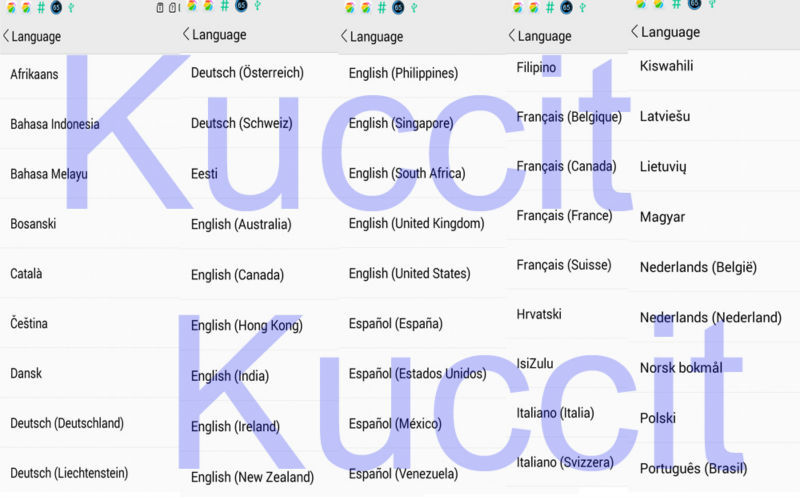The width and height of the screenshot is (800, 498).
Task: Tap back arrow above the Afrikaans list
Action: pos(7,37)
